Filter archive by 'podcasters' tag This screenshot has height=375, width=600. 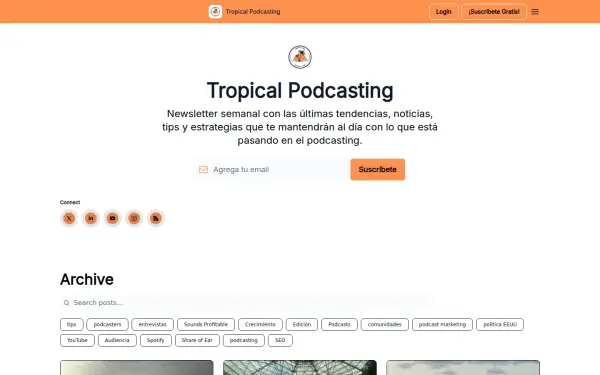pos(107,324)
